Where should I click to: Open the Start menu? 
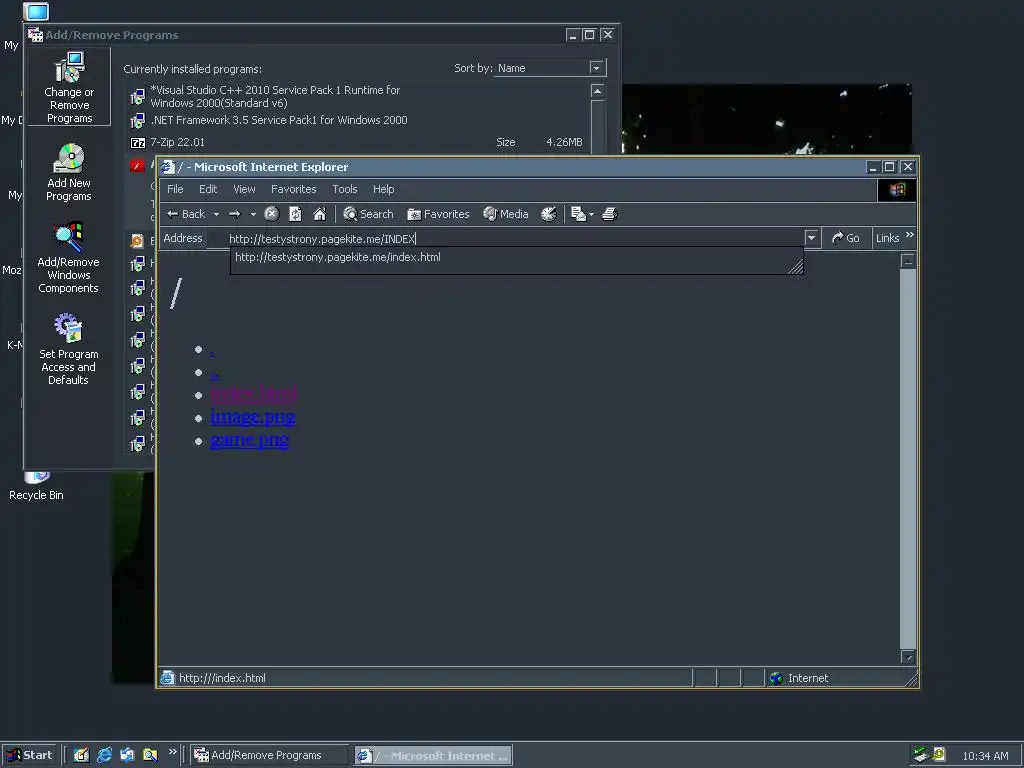29,755
